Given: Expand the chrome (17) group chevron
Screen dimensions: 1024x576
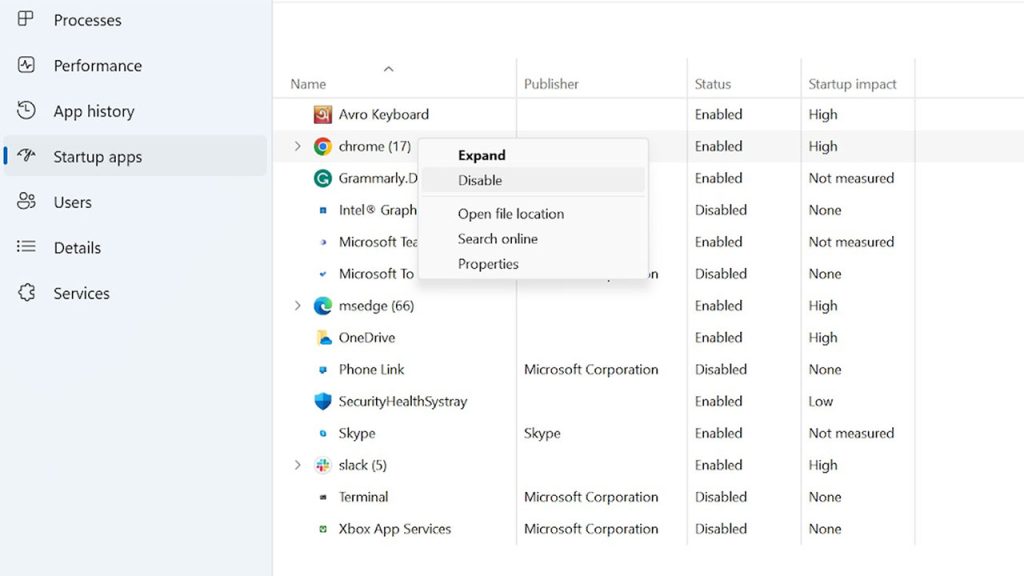Looking at the screenshot, I should 298,146.
